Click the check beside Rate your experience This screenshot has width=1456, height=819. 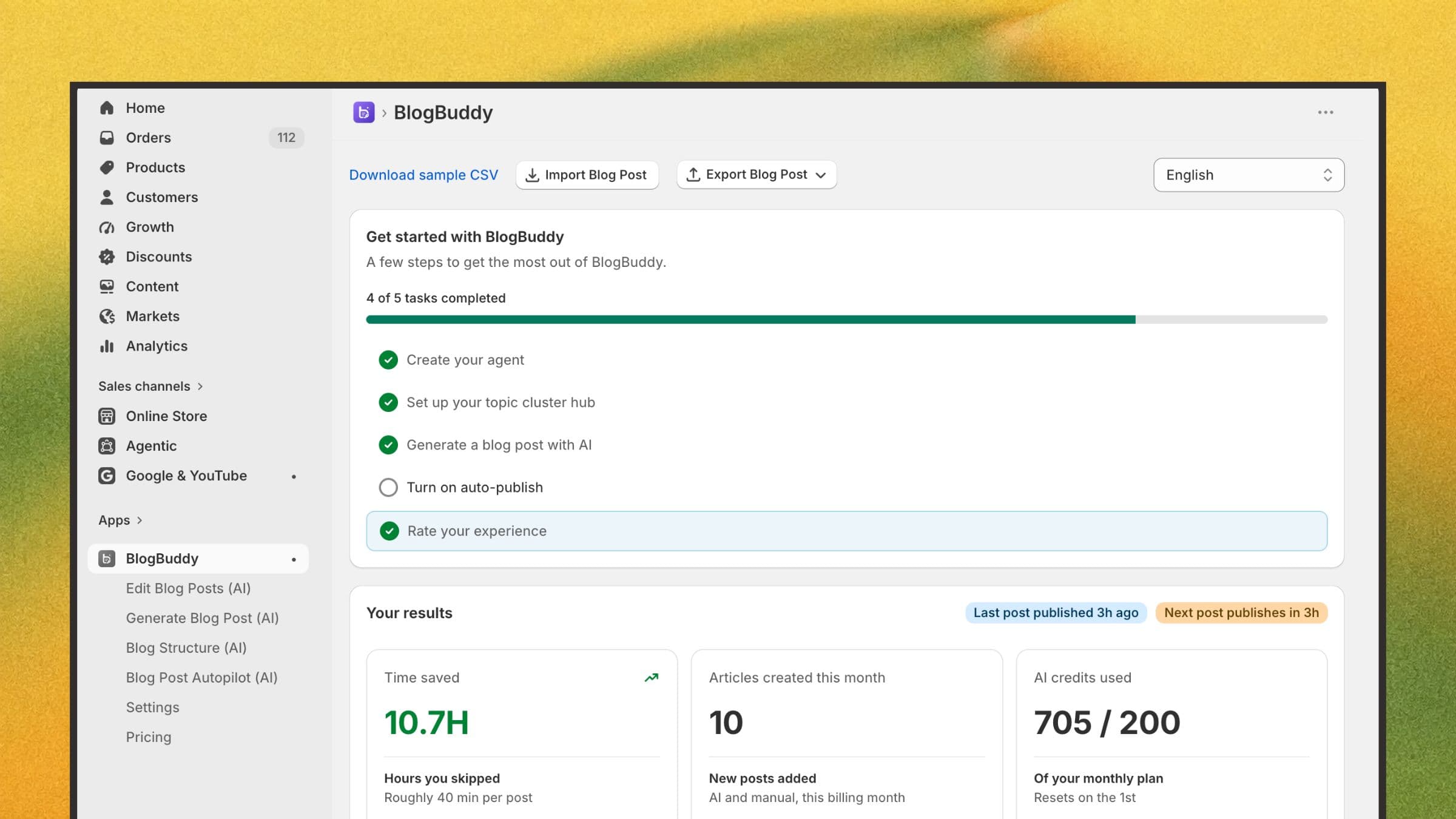click(x=389, y=531)
